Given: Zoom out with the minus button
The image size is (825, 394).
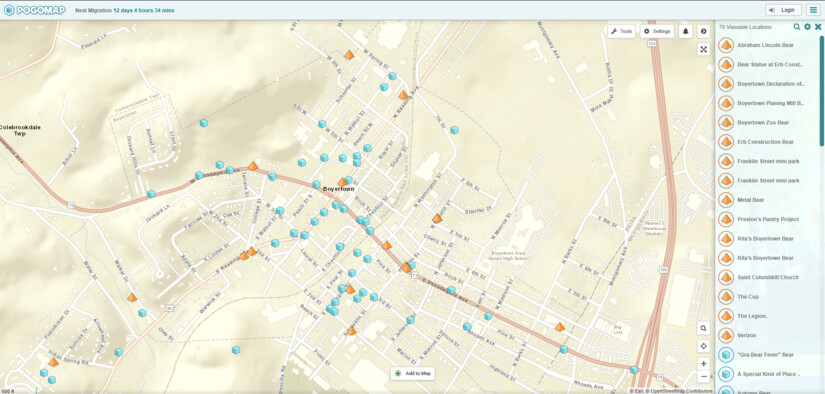Looking at the screenshot, I should (x=703, y=376).
